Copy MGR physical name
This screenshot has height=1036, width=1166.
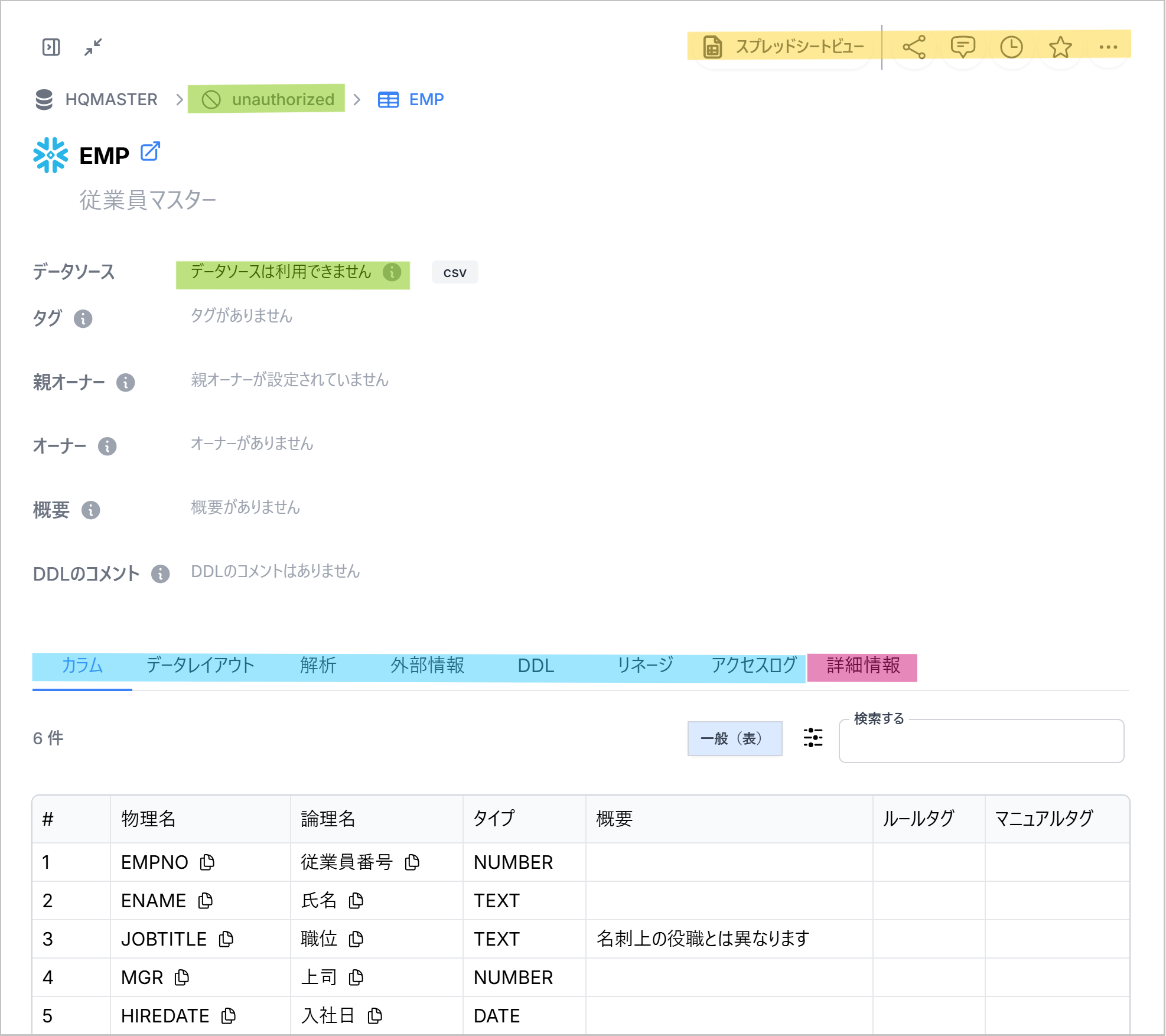pos(182,978)
